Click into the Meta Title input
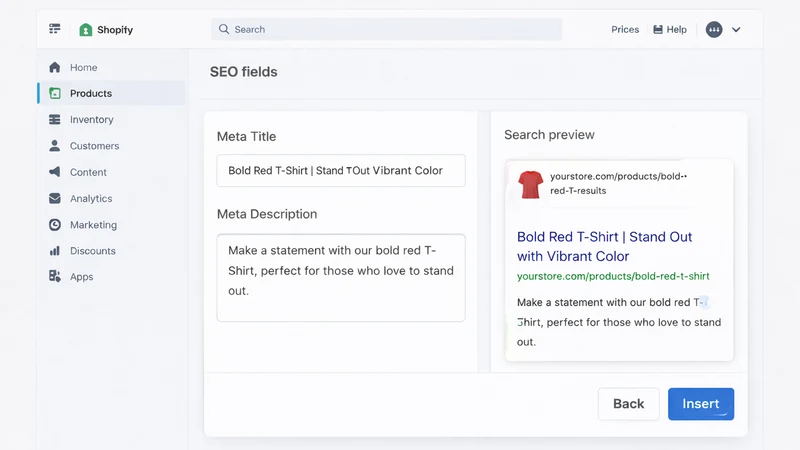The width and height of the screenshot is (800, 450). 341,170
